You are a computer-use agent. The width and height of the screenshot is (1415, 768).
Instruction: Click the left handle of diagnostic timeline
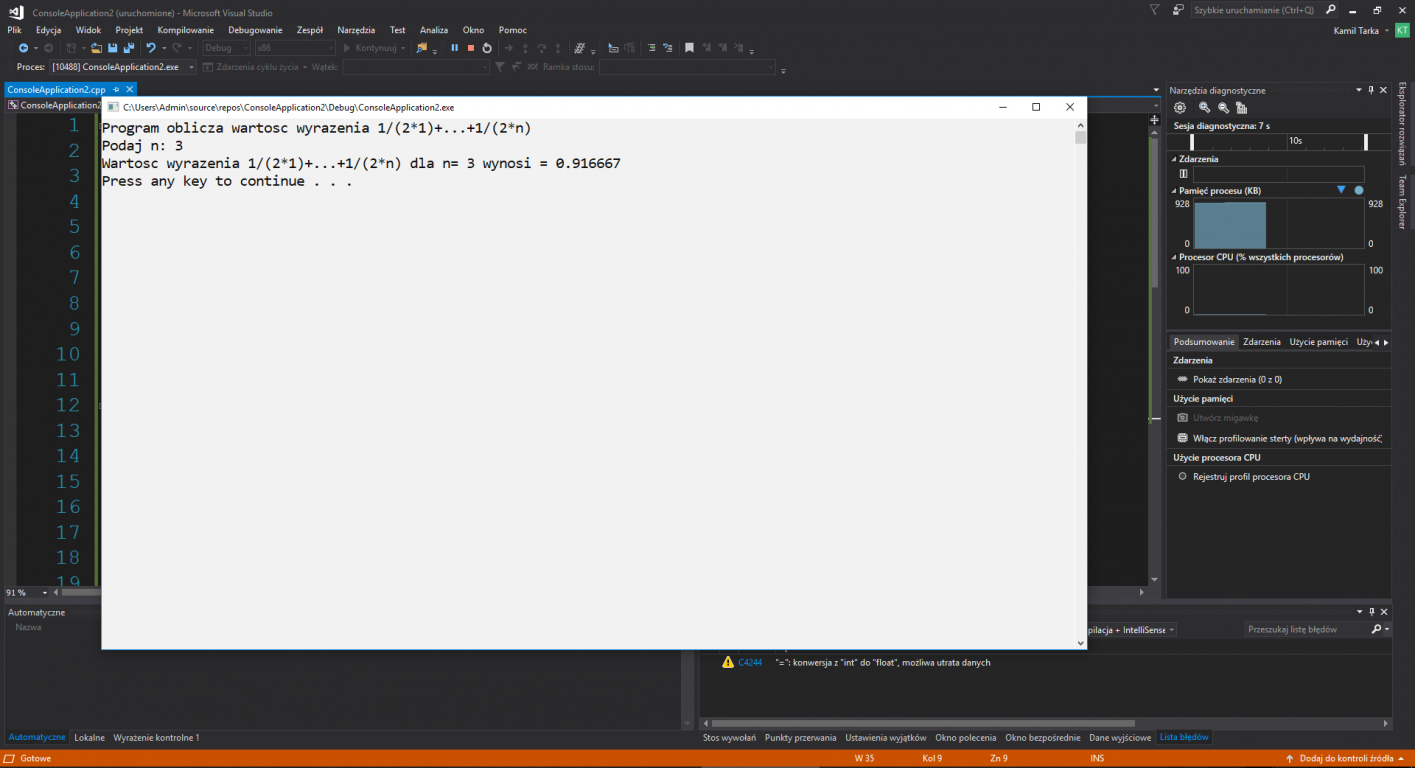tap(1192, 141)
